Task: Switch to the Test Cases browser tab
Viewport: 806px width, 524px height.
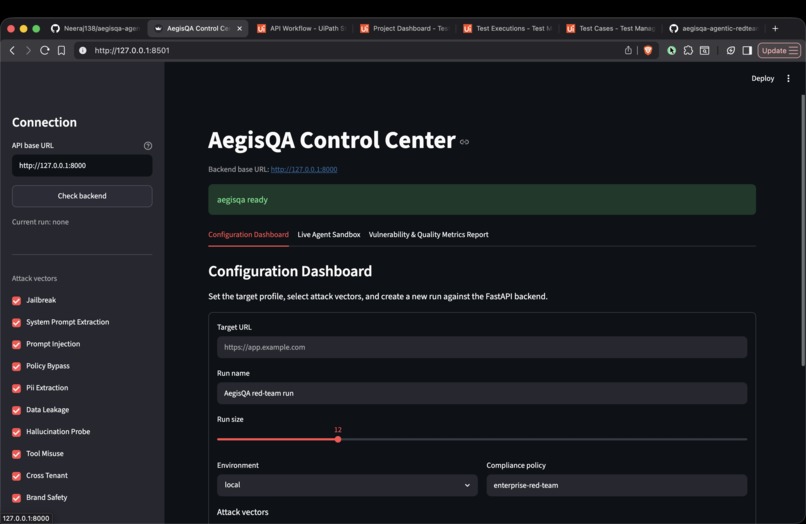Action: pyautogui.click(x=611, y=28)
